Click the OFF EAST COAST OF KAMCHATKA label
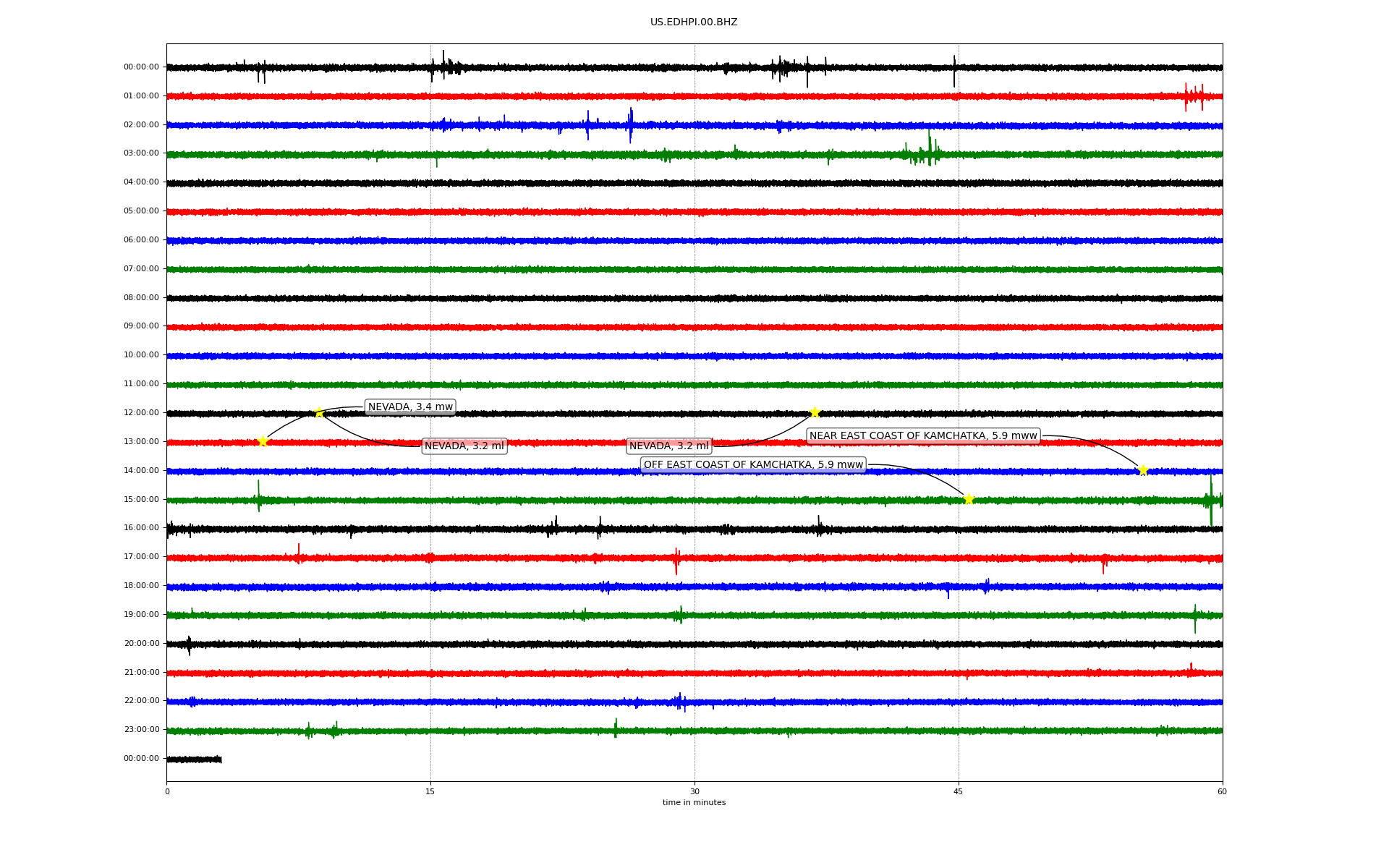This screenshot has height=868, width=1389. [753, 465]
